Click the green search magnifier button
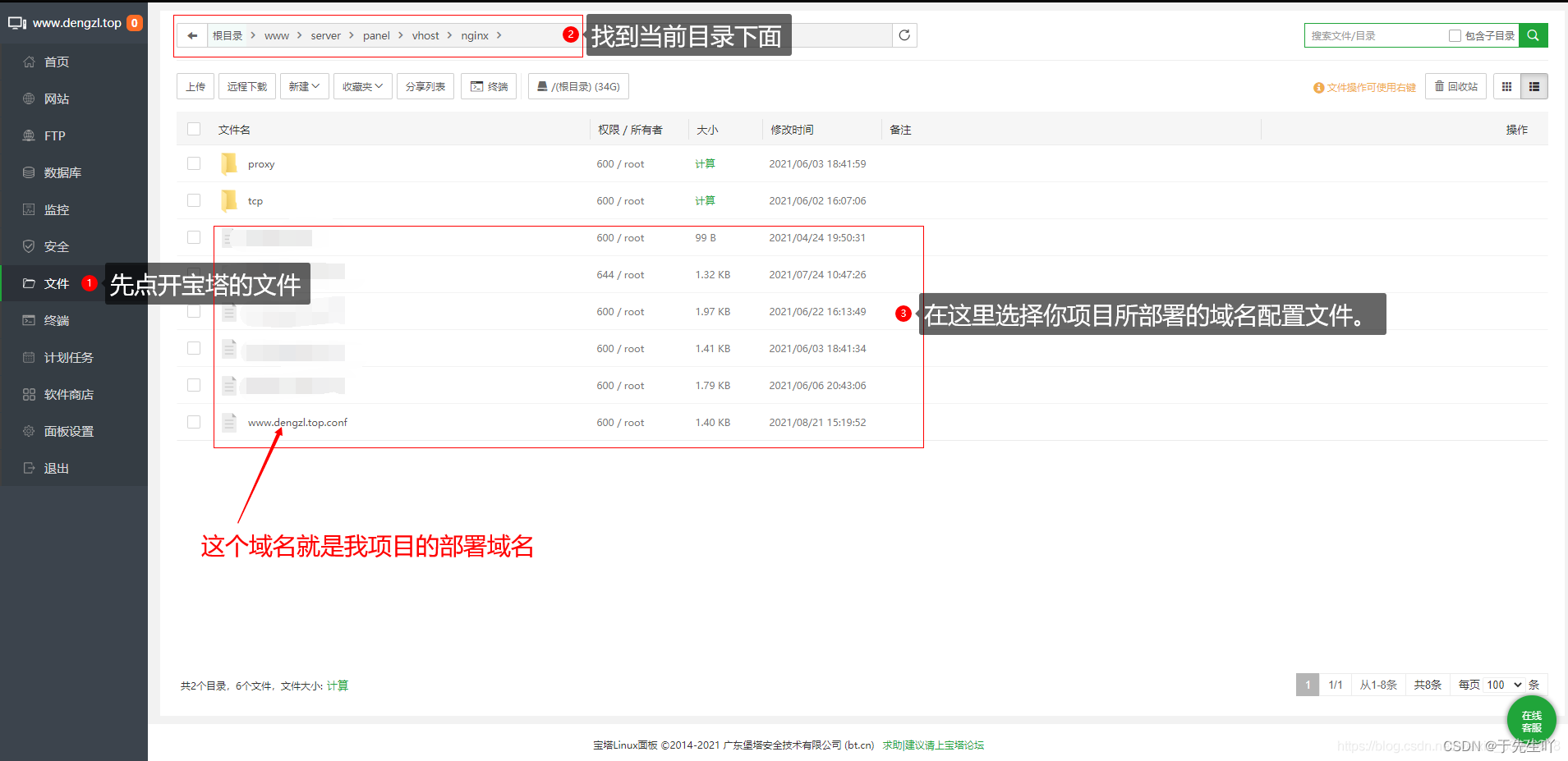1568x761 pixels. click(1534, 35)
